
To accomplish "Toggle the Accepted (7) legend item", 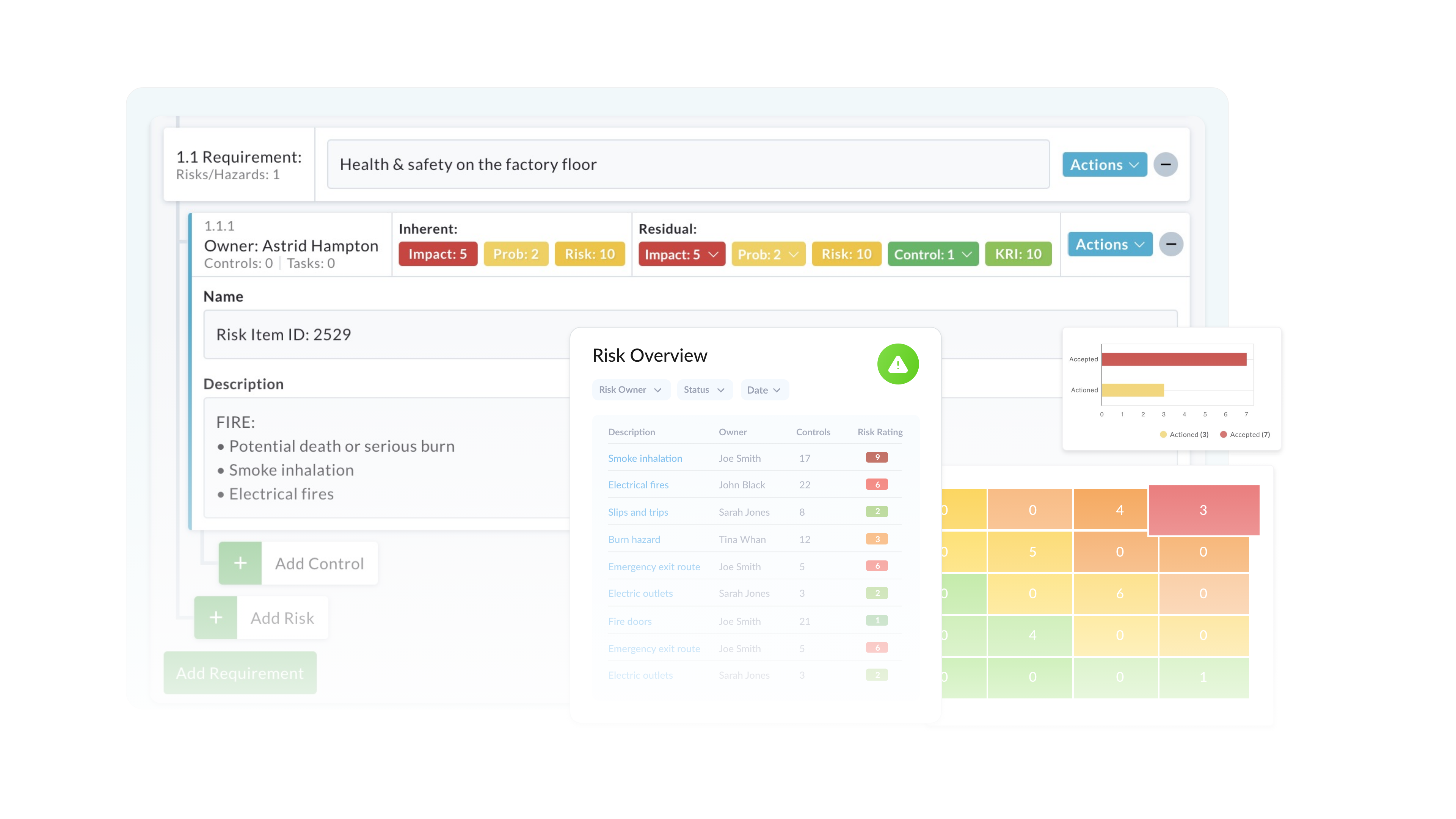I will 1245,435.
